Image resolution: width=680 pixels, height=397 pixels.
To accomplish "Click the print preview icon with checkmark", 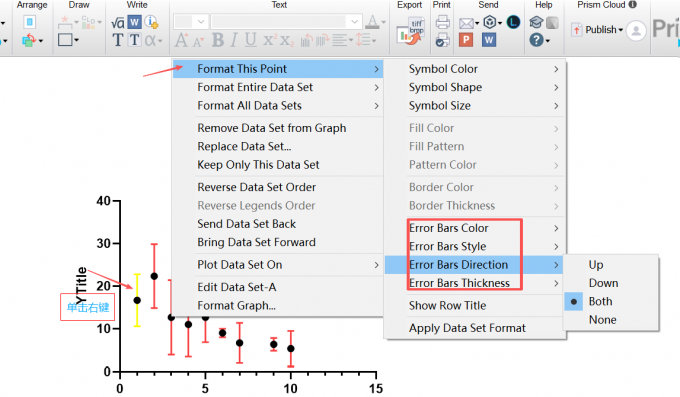I will click(442, 40).
